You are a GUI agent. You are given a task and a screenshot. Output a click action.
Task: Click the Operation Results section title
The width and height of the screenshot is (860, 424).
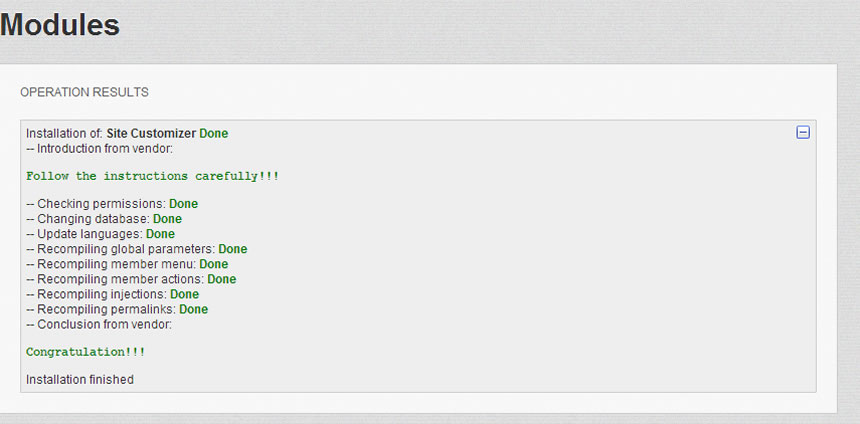tap(84, 92)
